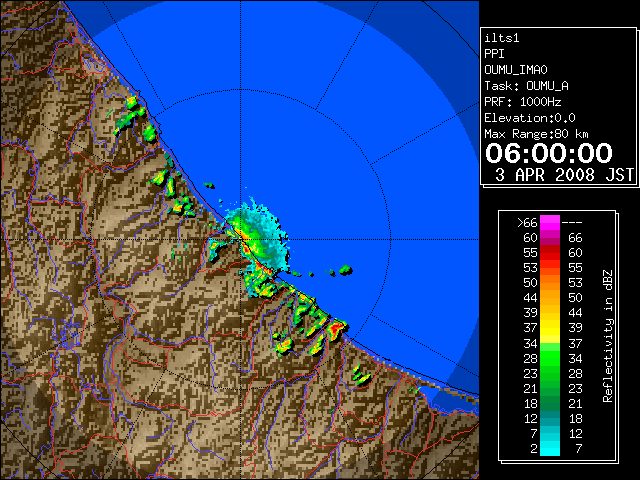Click the small green offshore echo east of the coastal storm
The image size is (640, 480).
[345, 269]
